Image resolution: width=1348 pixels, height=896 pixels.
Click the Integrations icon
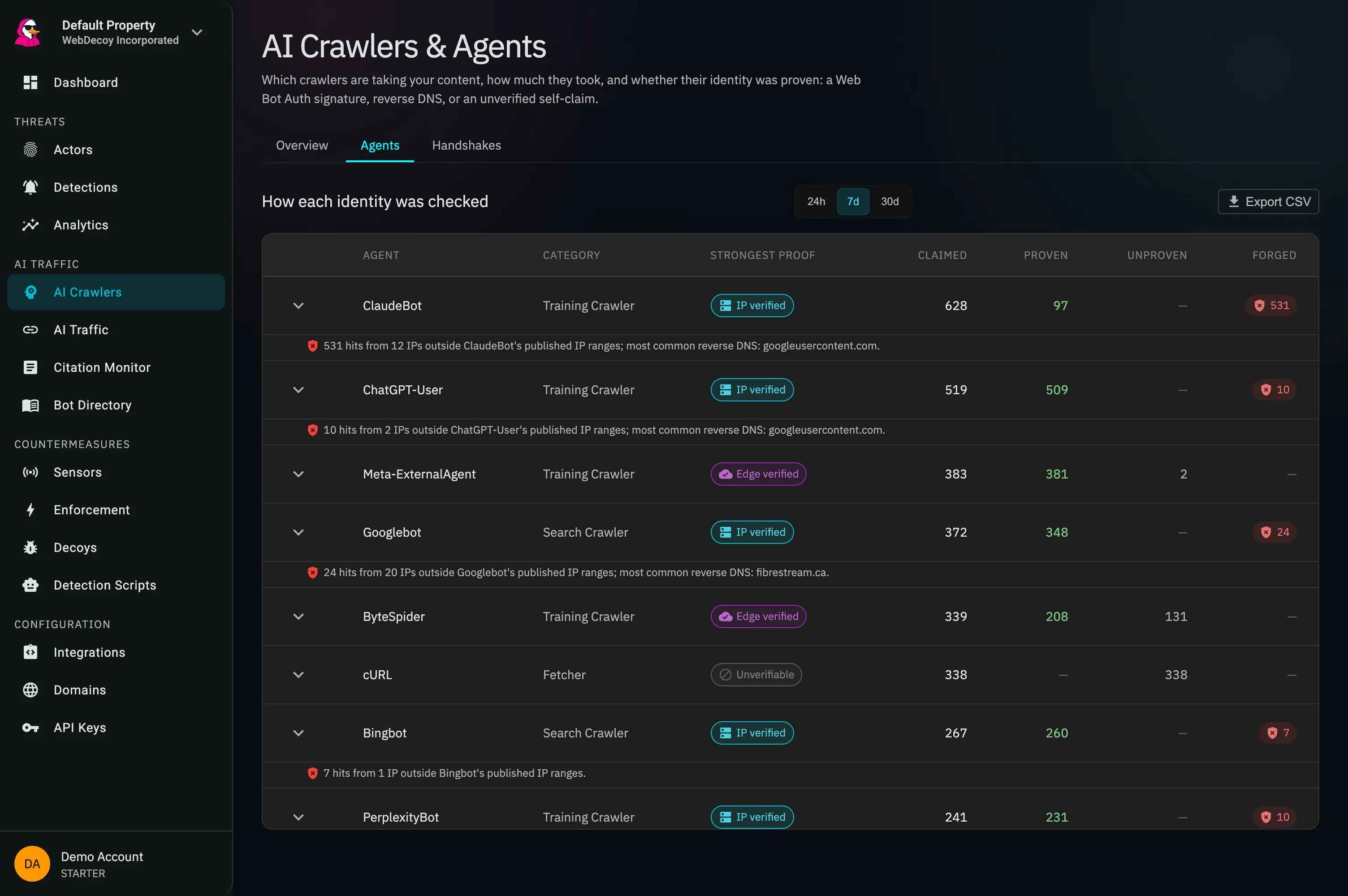coord(30,652)
